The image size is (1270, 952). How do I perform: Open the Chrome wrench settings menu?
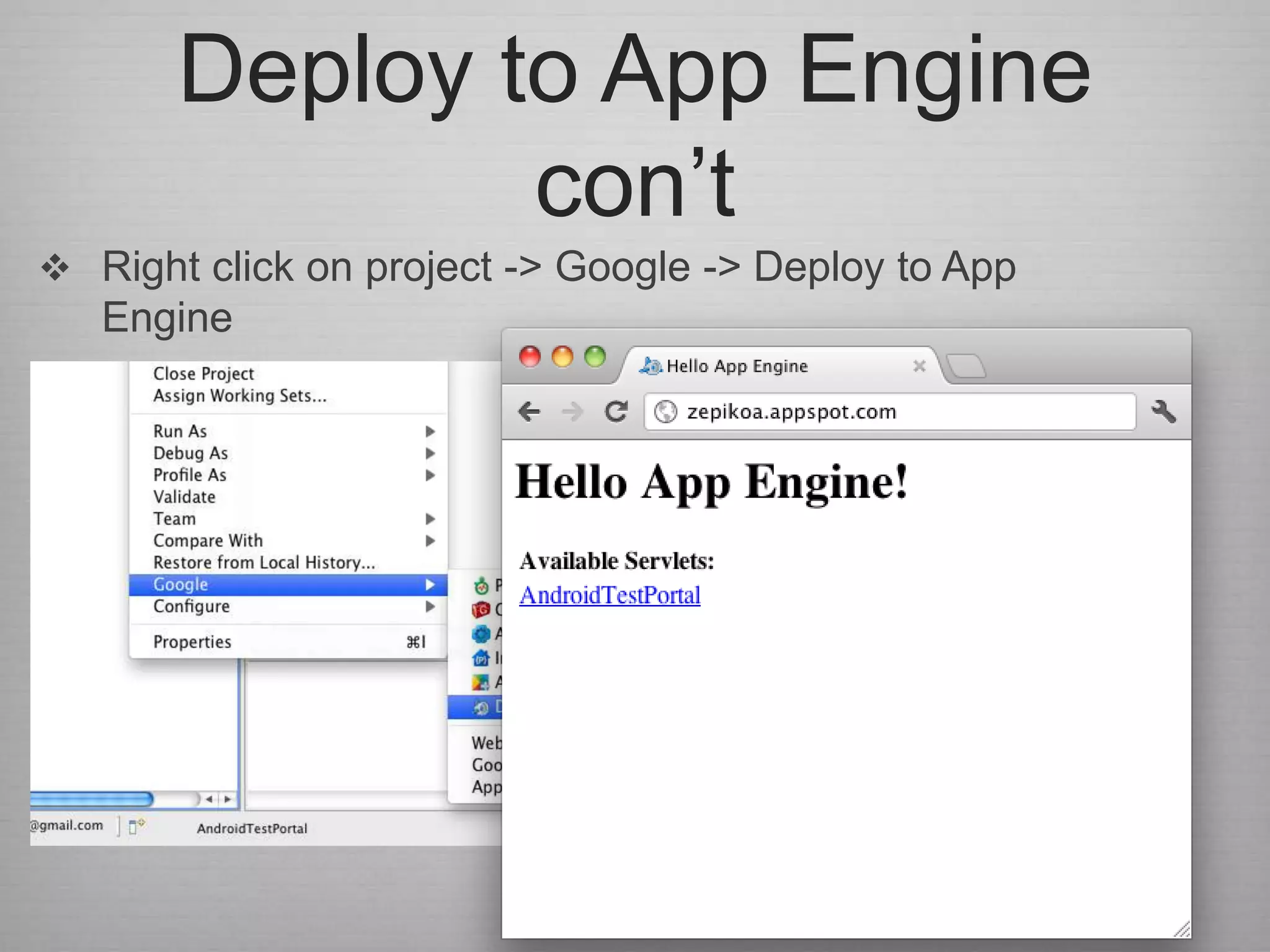point(1163,412)
